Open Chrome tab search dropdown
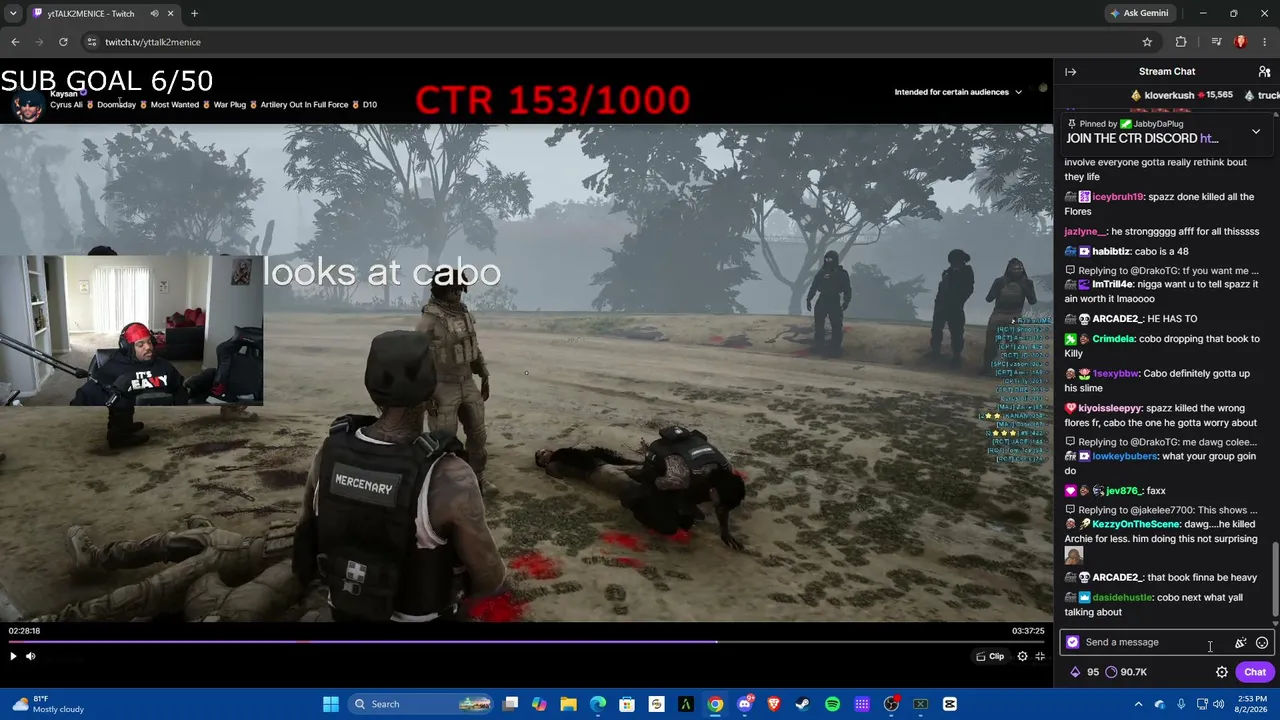The image size is (1280, 720). 12,14
